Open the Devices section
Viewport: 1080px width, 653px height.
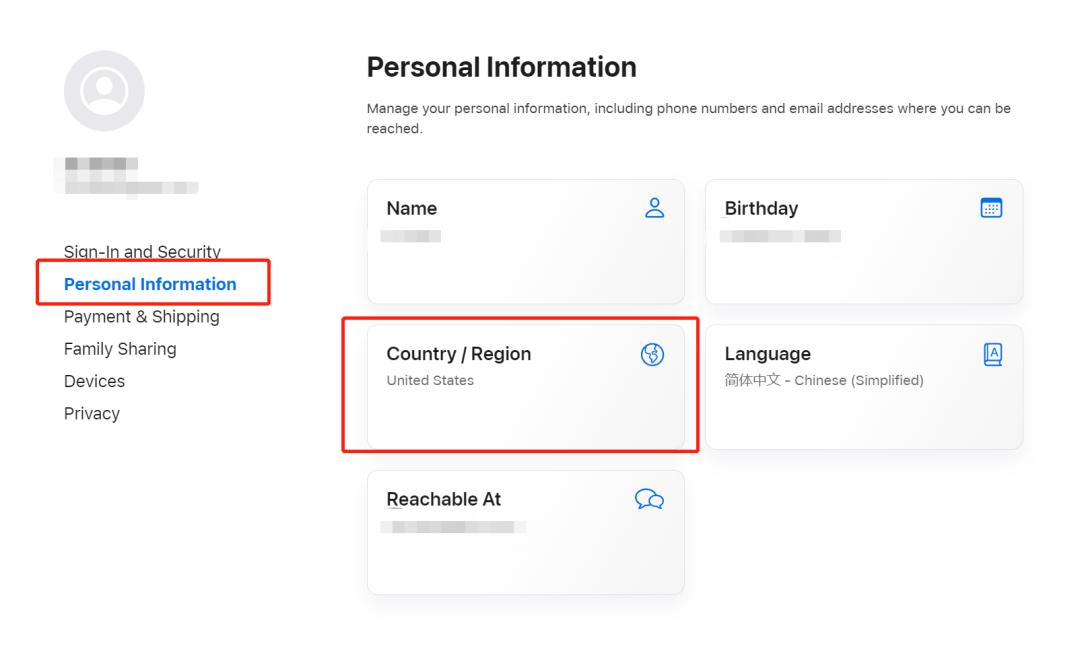94,381
